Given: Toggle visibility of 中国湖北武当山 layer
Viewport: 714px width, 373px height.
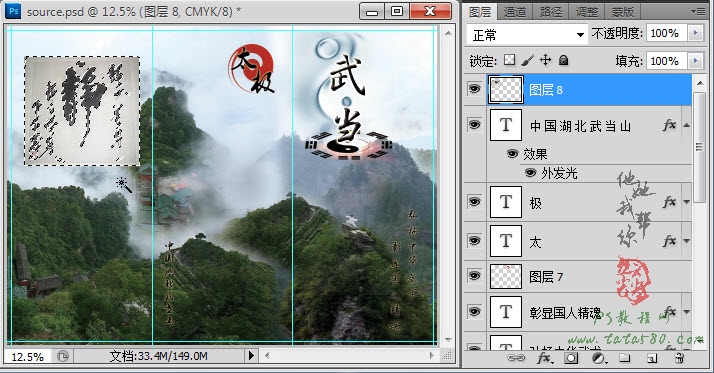Looking at the screenshot, I should [x=474, y=124].
